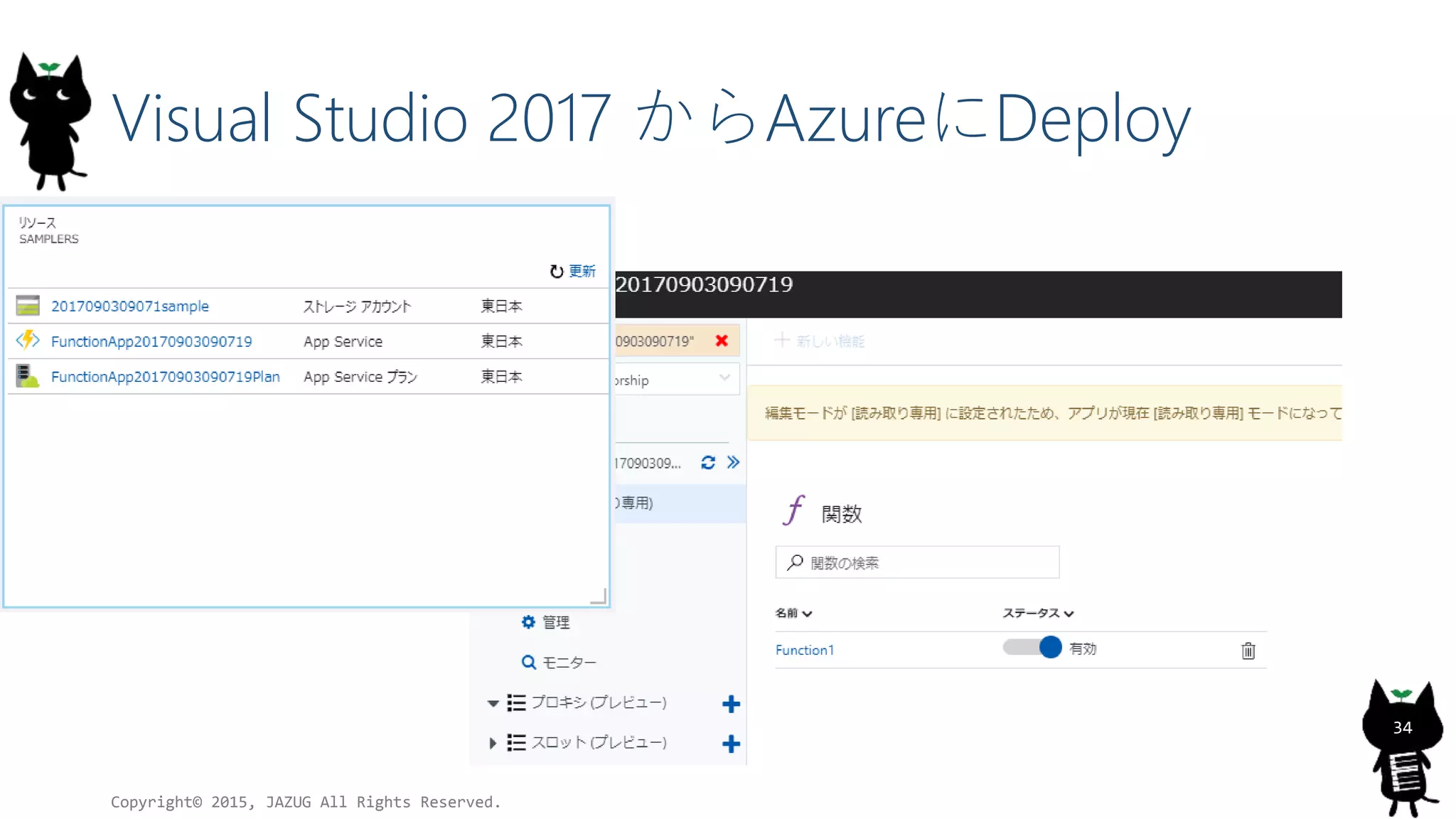Screen dimensions: 1456x819
Task: Click the gear icon next to 管理
Action: click(x=528, y=622)
